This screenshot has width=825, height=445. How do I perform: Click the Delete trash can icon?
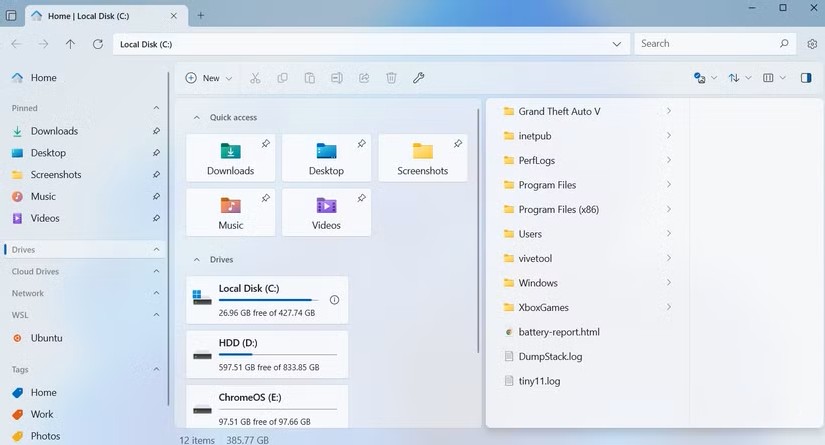[391, 78]
